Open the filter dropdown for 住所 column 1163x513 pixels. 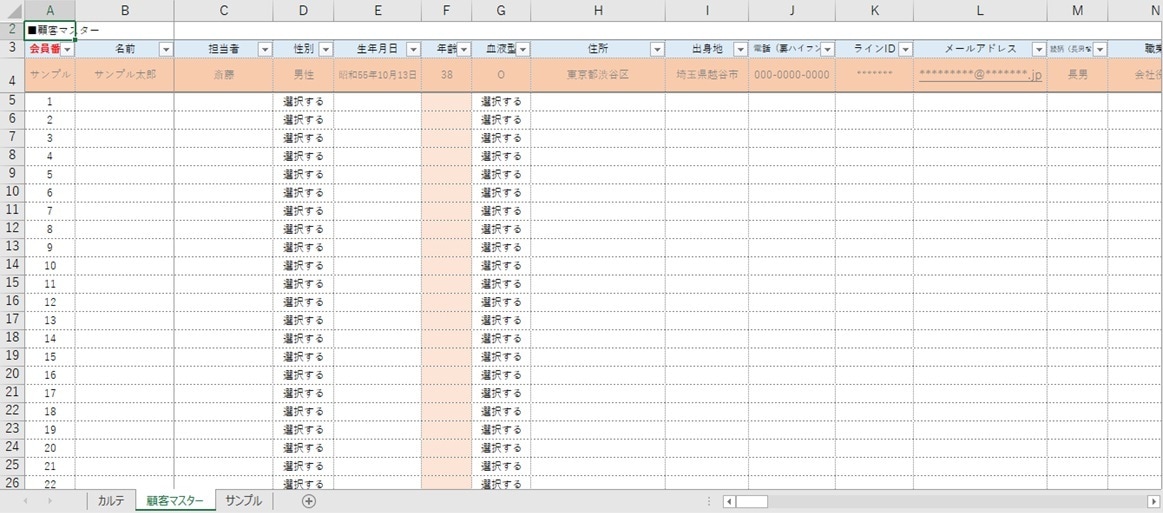point(657,49)
